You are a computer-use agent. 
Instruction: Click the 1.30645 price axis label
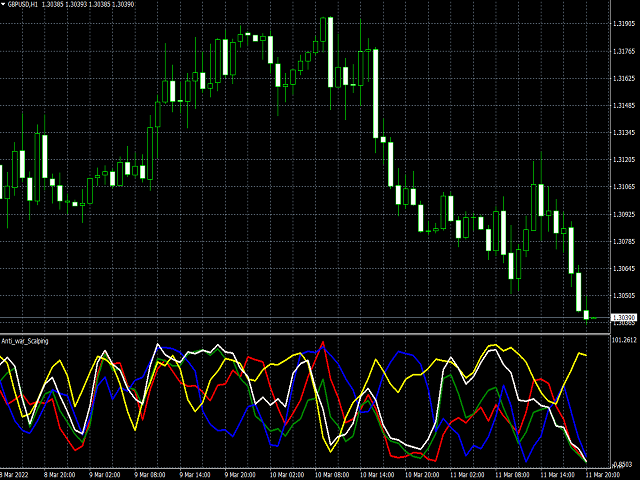click(623, 268)
